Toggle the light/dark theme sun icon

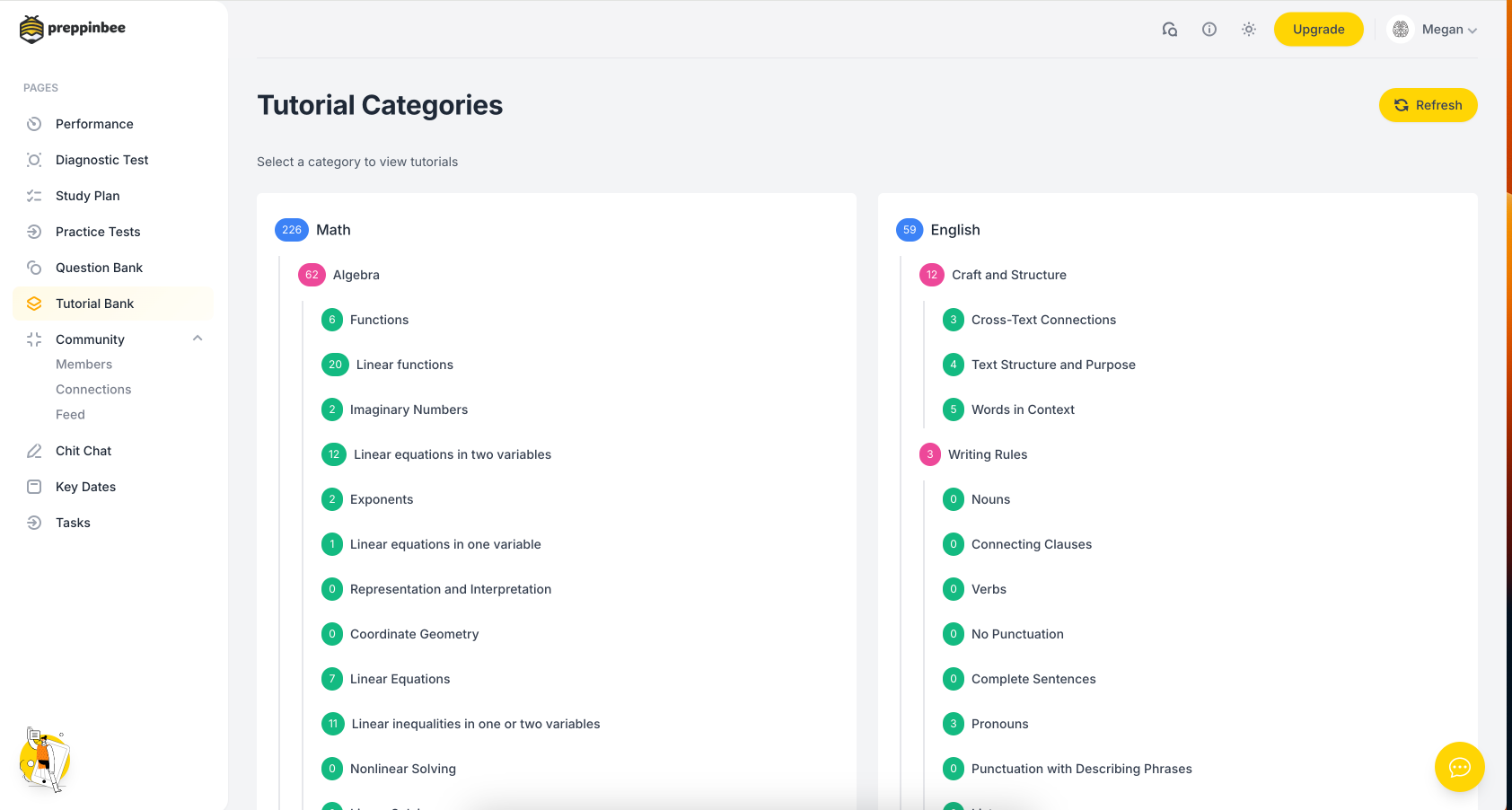point(1248,30)
